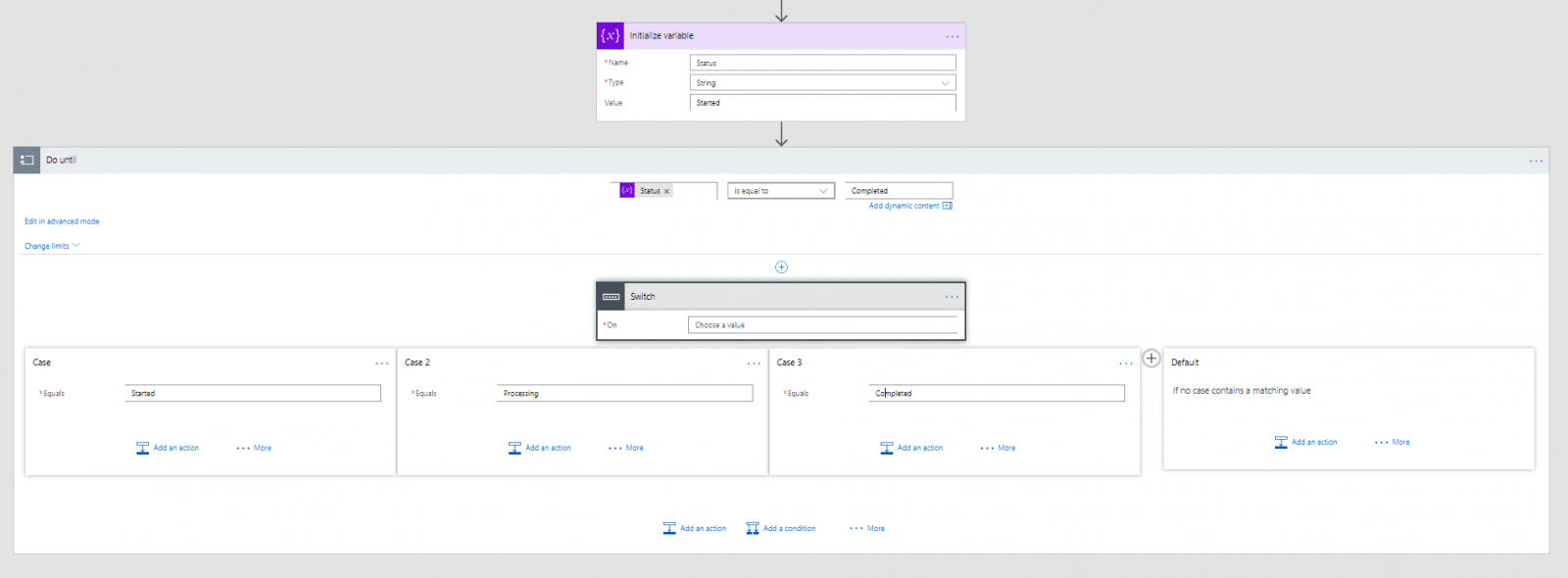Click the Switch On 'Choose a value' field
This screenshot has height=578, width=1568.
[822, 325]
